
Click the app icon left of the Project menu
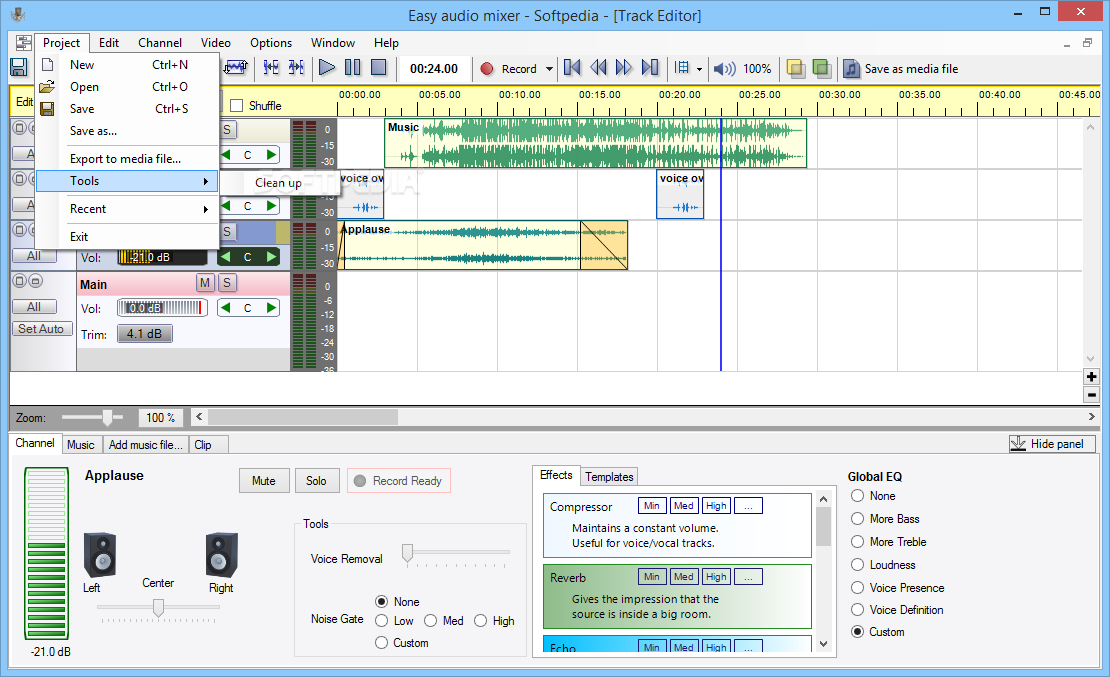tap(23, 42)
